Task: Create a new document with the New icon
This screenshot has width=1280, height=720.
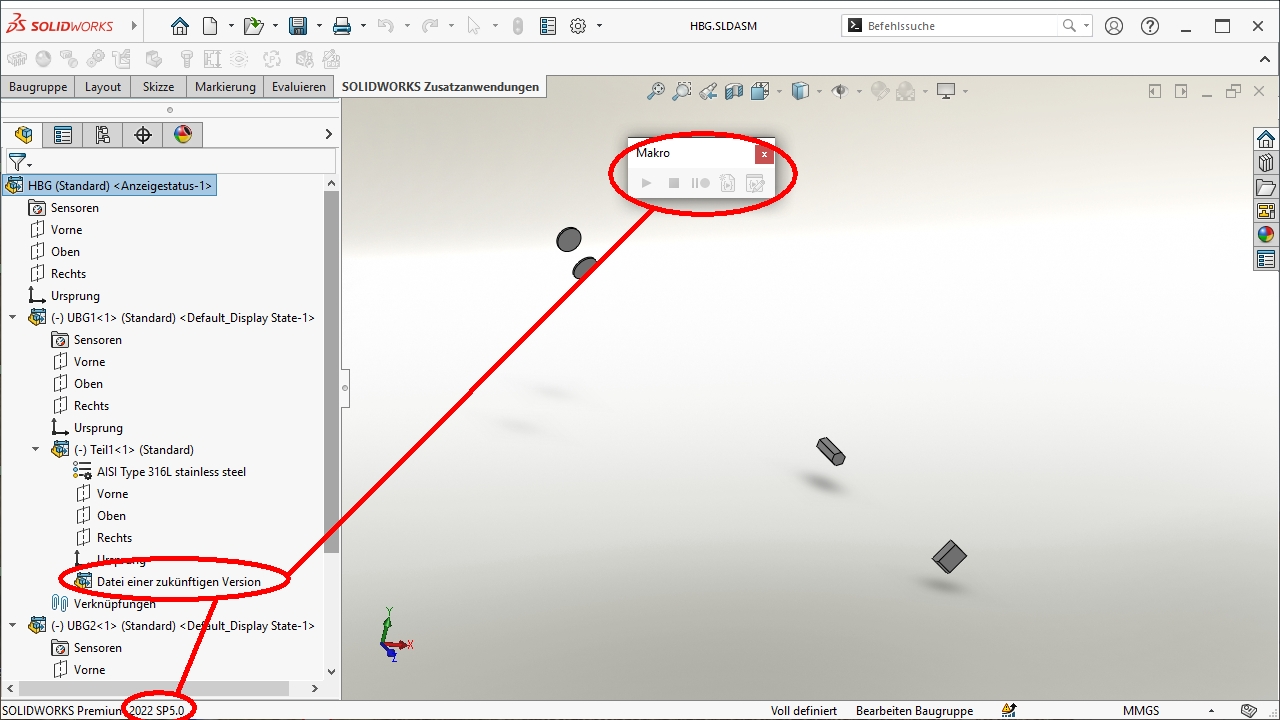Action: click(210, 26)
